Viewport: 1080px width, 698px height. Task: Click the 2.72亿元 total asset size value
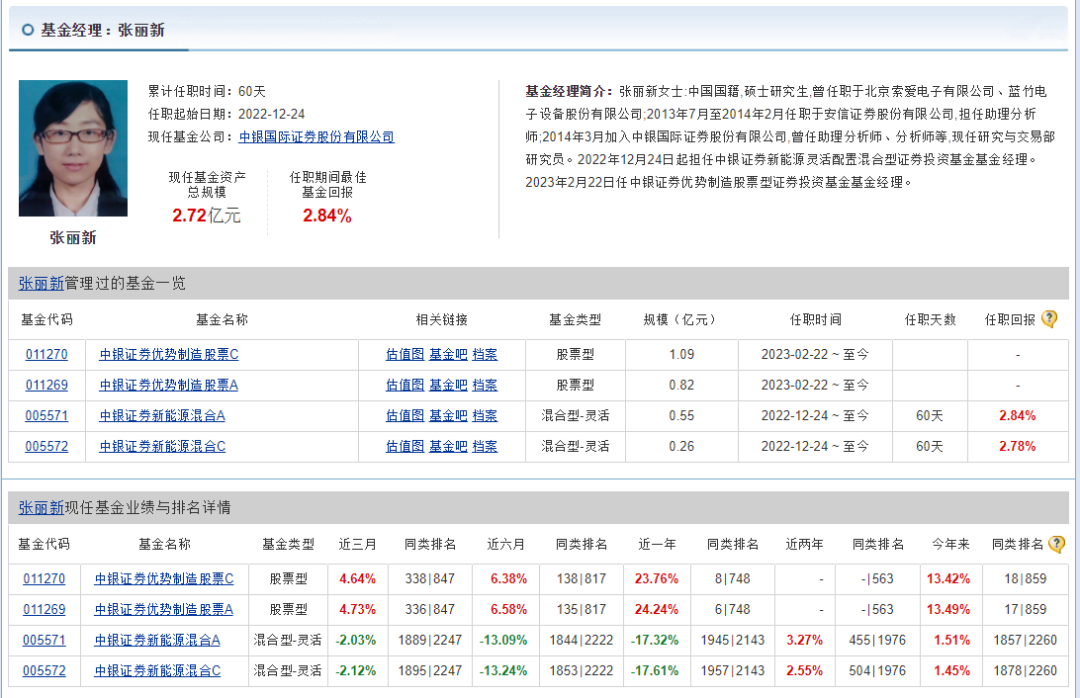[206, 216]
